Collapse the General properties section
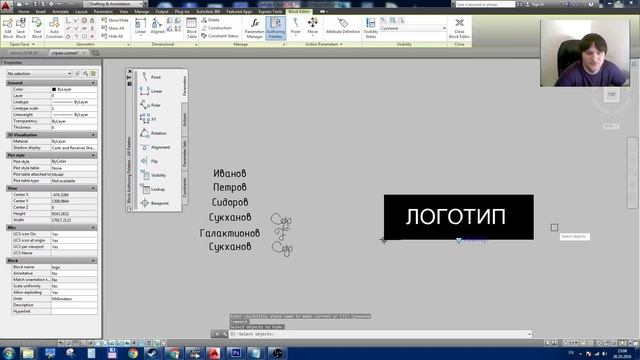Viewport: 640px width, 360px height. [93, 83]
